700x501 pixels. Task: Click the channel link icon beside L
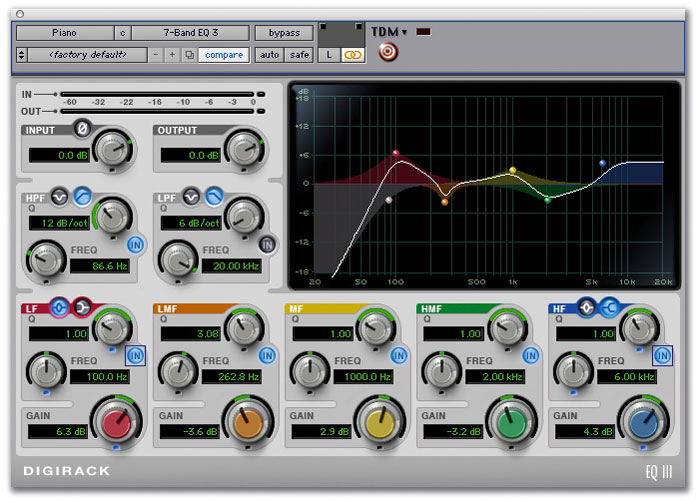(x=352, y=55)
